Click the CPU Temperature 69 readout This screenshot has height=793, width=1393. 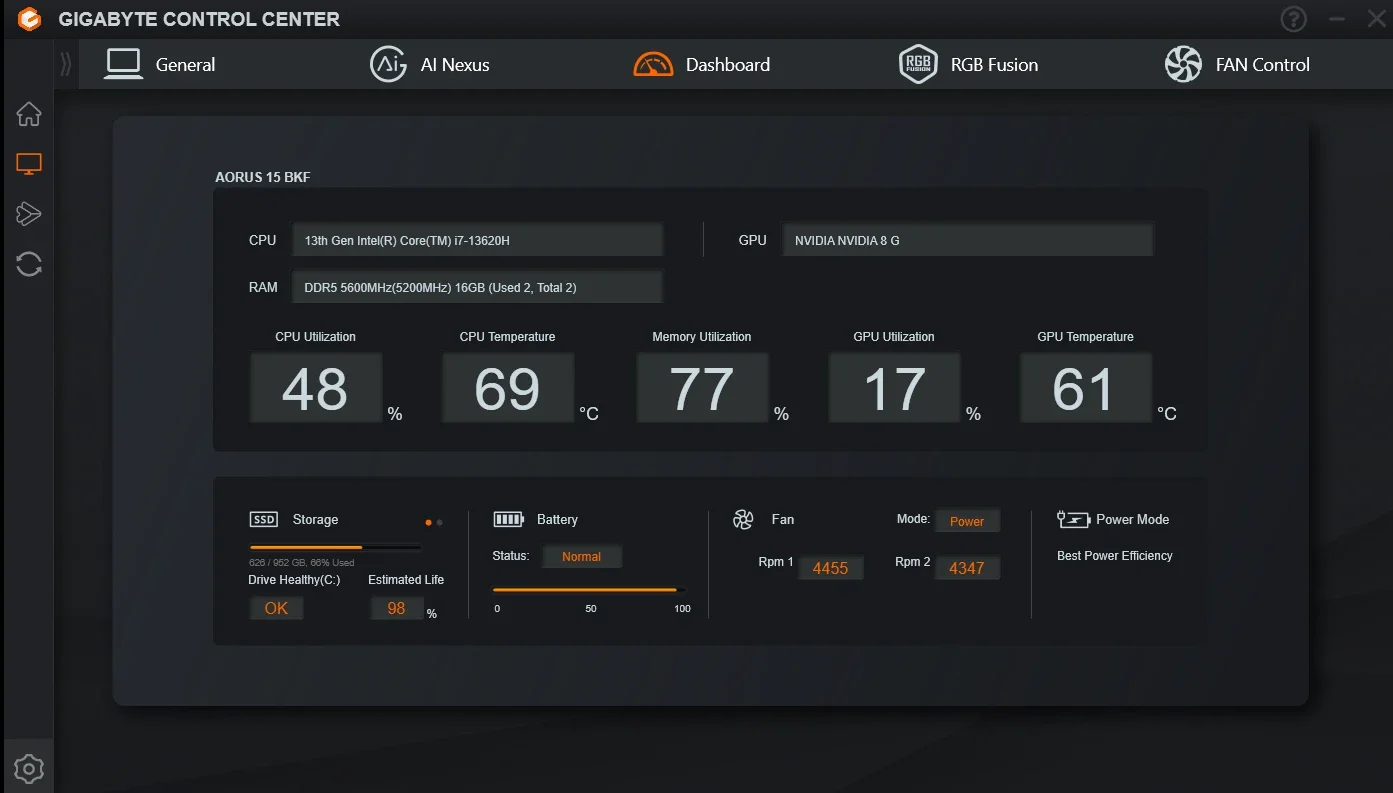click(508, 388)
